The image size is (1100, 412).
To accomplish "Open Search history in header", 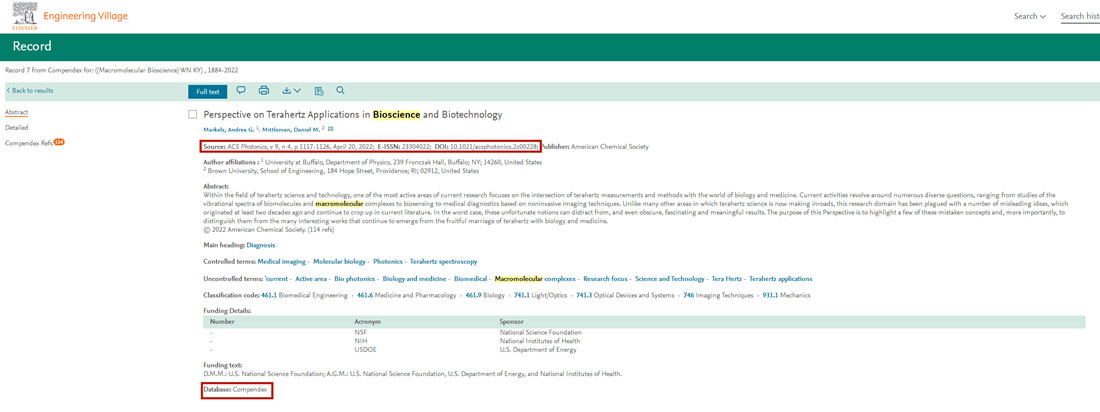I will tap(1079, 16).
